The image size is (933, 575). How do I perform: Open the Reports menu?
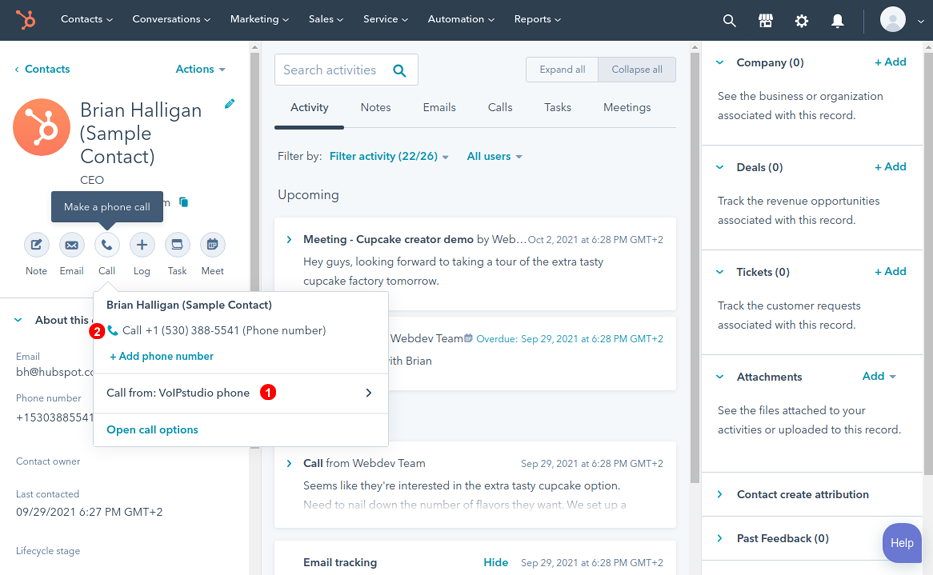(x=537, y=19)
